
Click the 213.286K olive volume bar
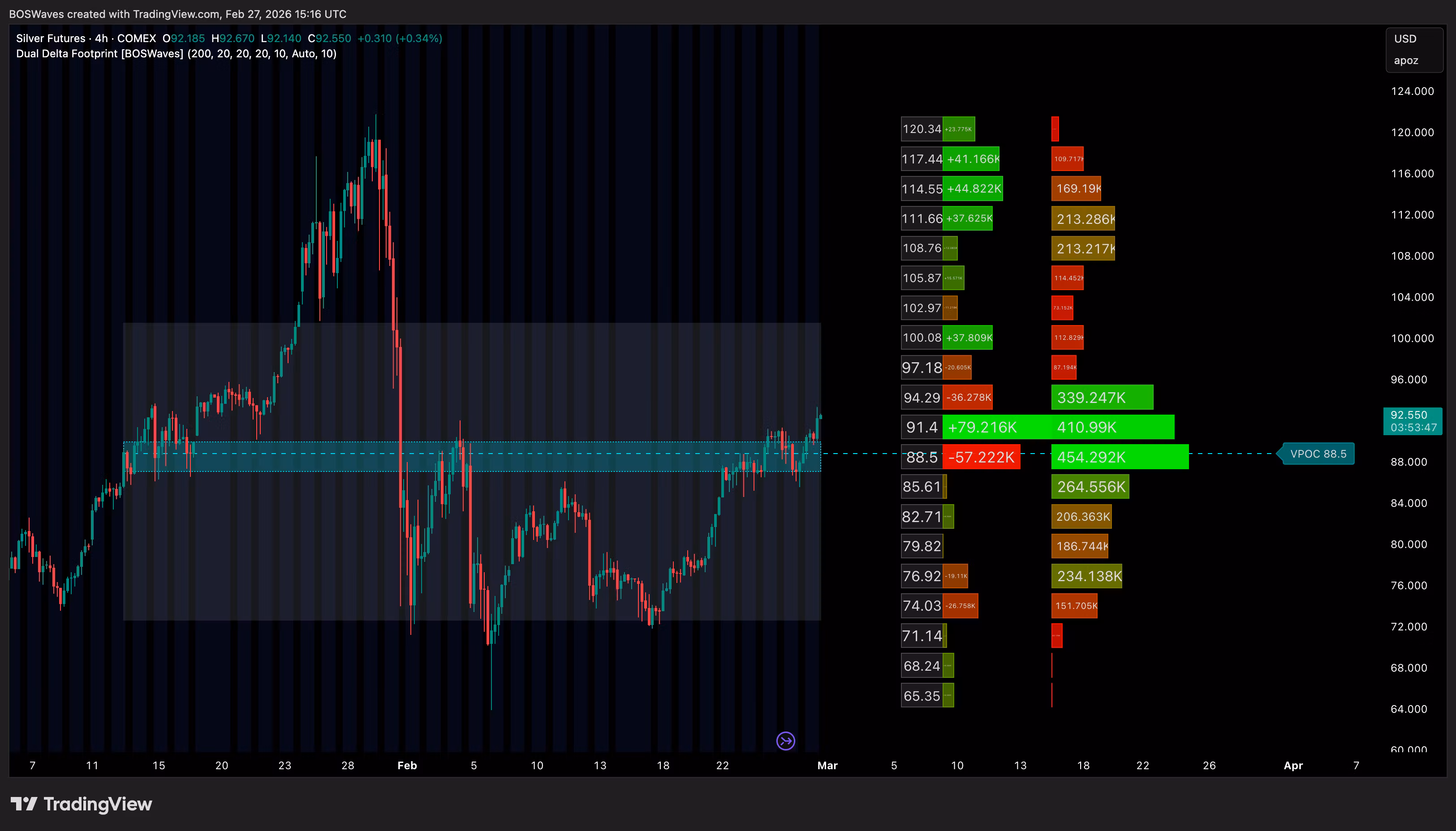tap(1082, 219)
